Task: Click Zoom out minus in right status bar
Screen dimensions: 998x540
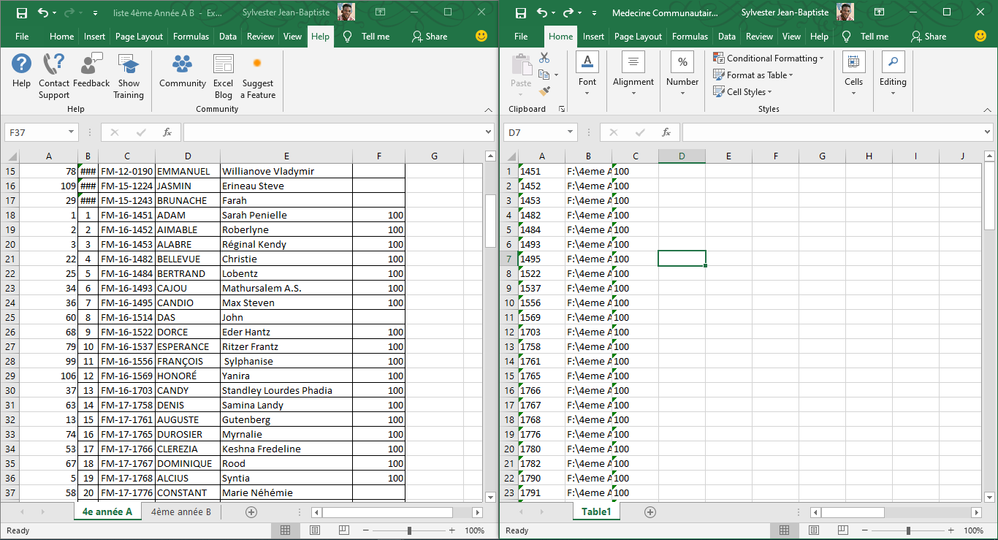Action: 864,530
